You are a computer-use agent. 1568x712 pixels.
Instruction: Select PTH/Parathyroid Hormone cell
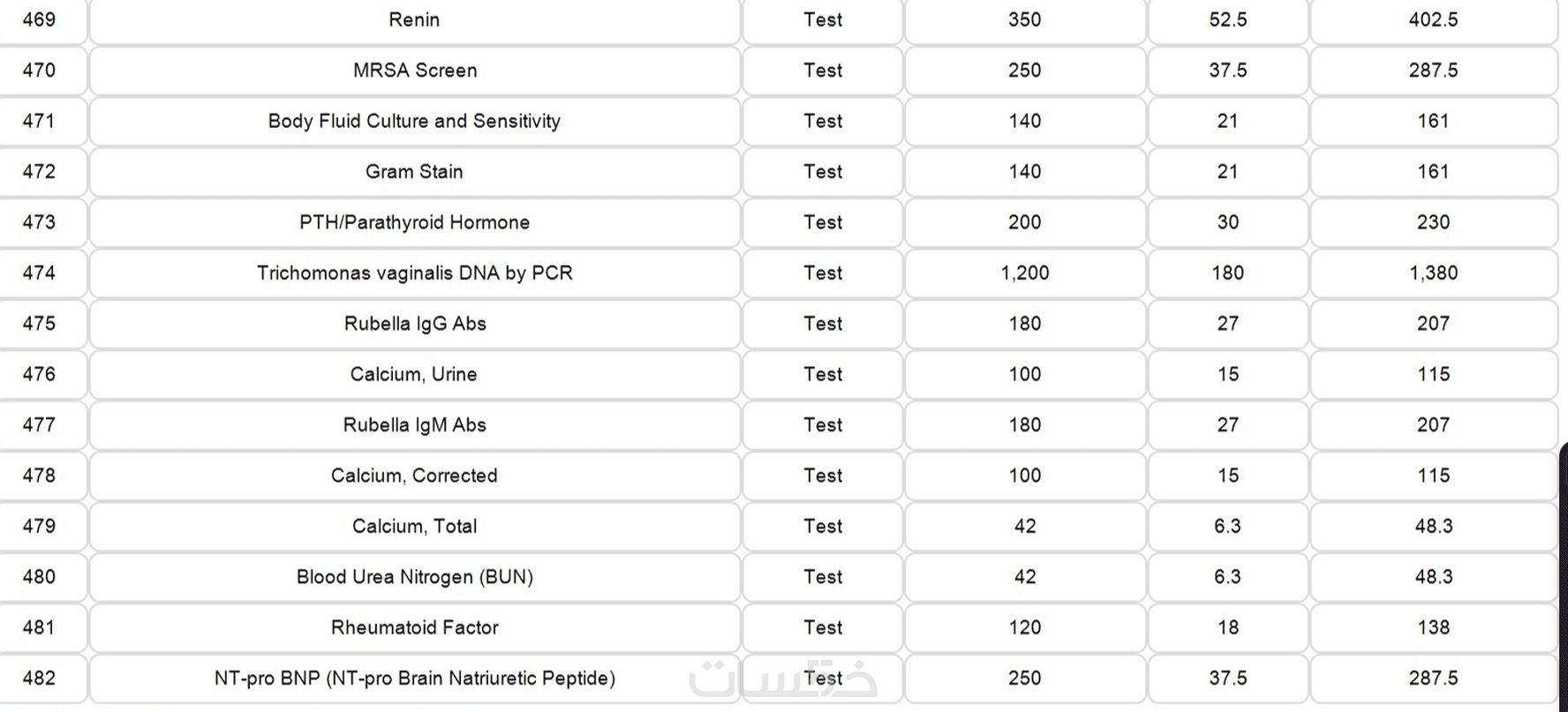click(414, 222)
